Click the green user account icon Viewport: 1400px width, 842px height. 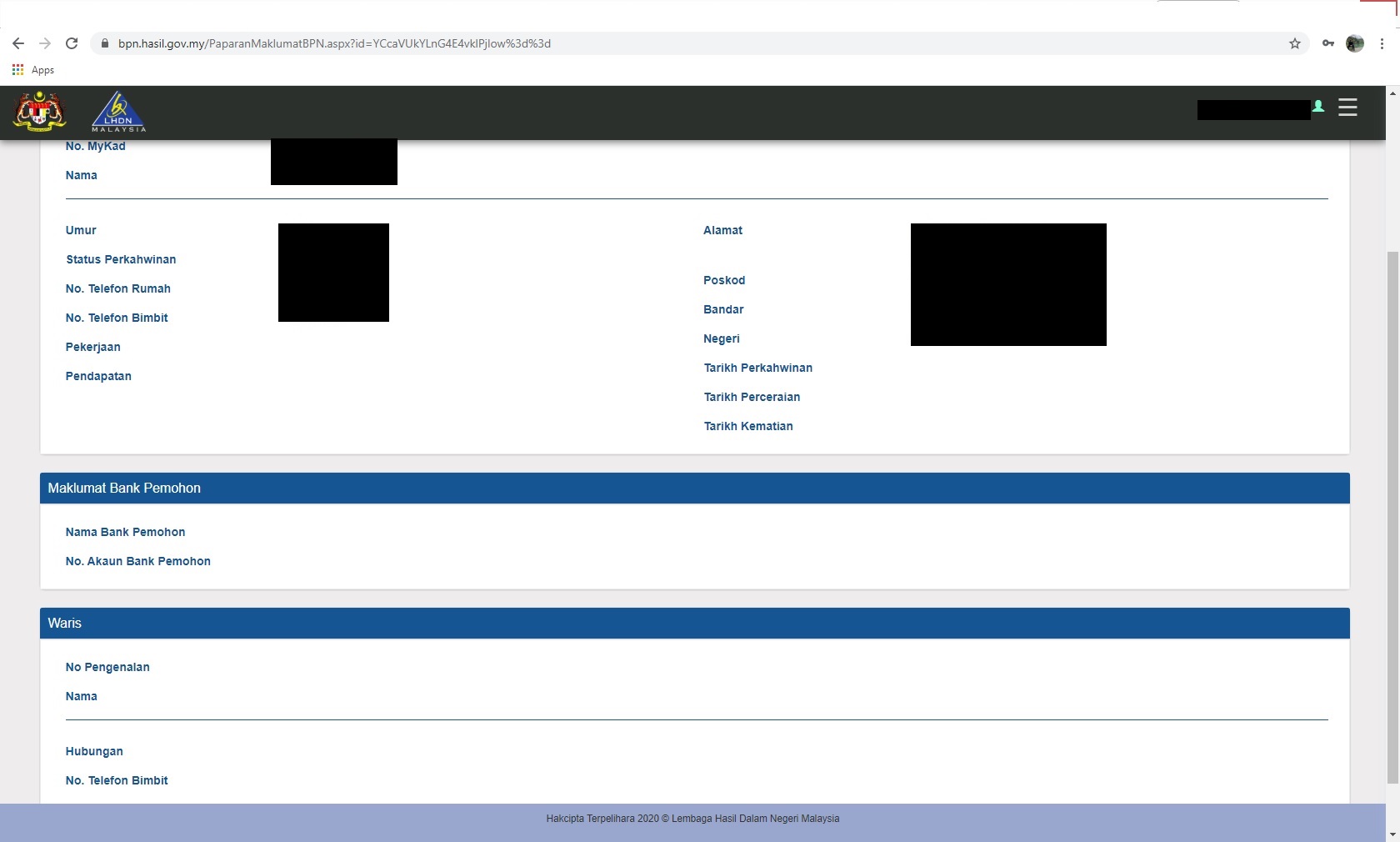(x=1318, y=107)
